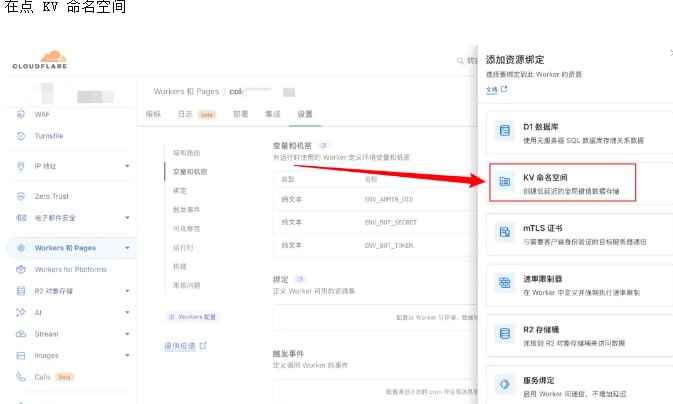Viewport: 673px width, 404px height.
Task: Click external-link icon next to 提供反馈
Action: coord(203,345)
